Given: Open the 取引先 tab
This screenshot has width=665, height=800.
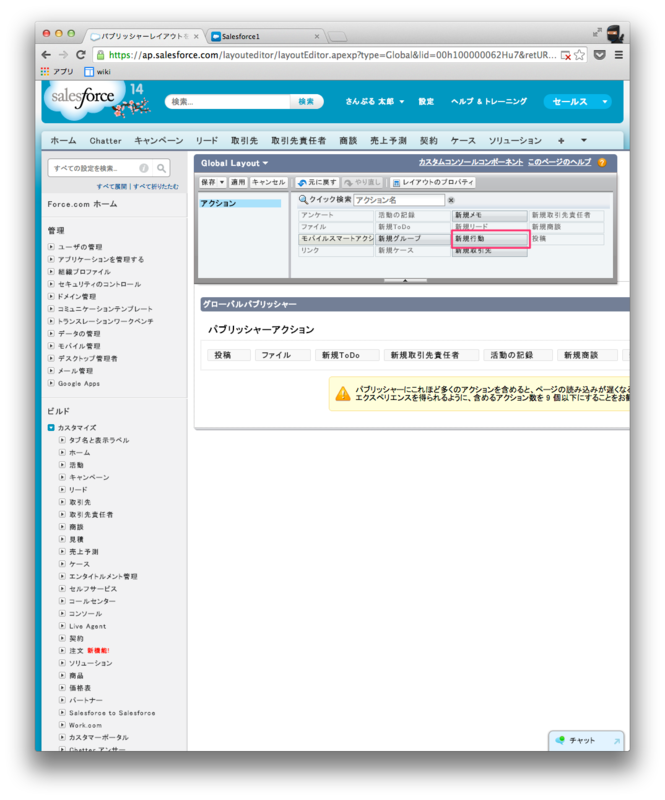Looking at the screenshot, I should click(x=244, y=140).
